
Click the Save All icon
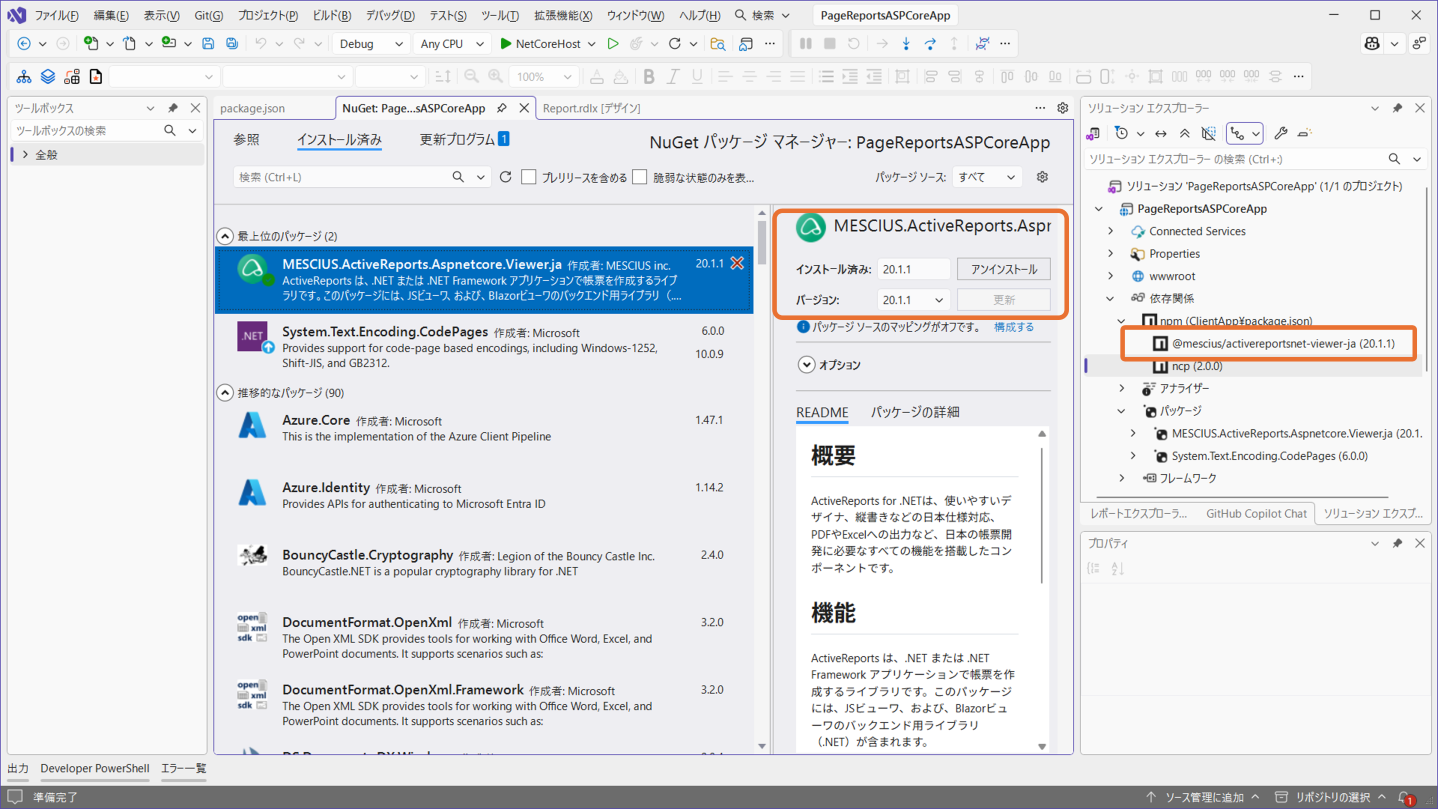pyautogui.click(x=232, y=44)
